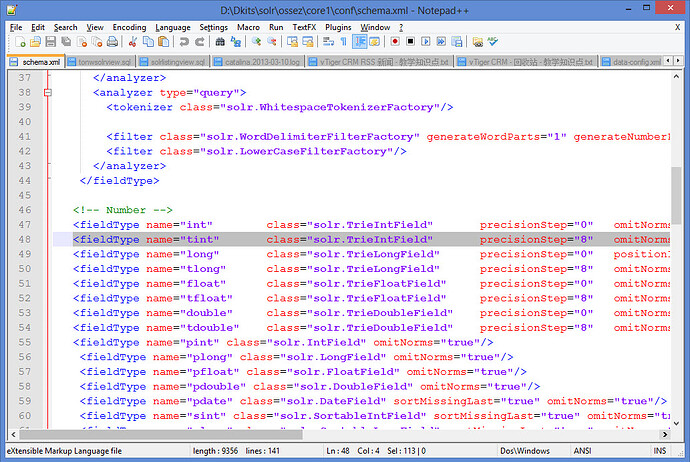The height and width of the screenshot is (462, 690).
Task: Zoom out using the magnifier minus icon
Action: coord(272,42)
